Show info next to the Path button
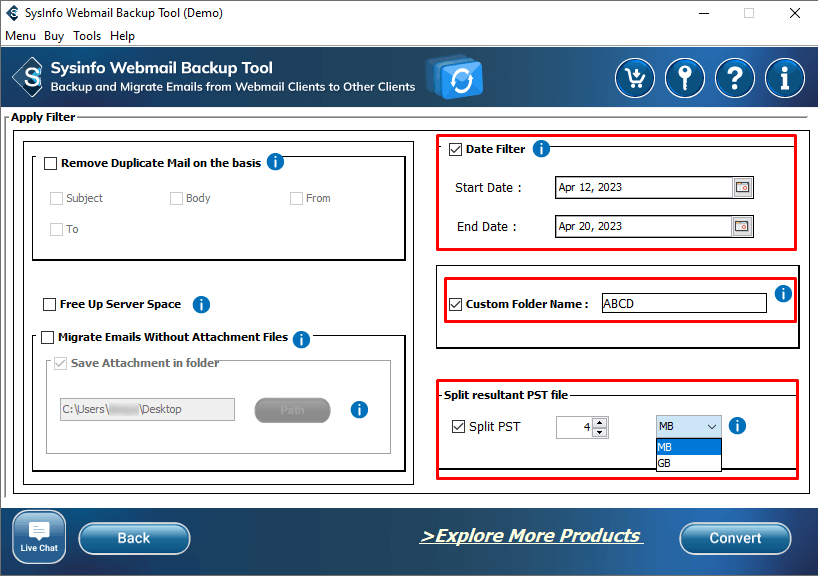Viewport: 818px width, 576px height. [x=359, y=410]
